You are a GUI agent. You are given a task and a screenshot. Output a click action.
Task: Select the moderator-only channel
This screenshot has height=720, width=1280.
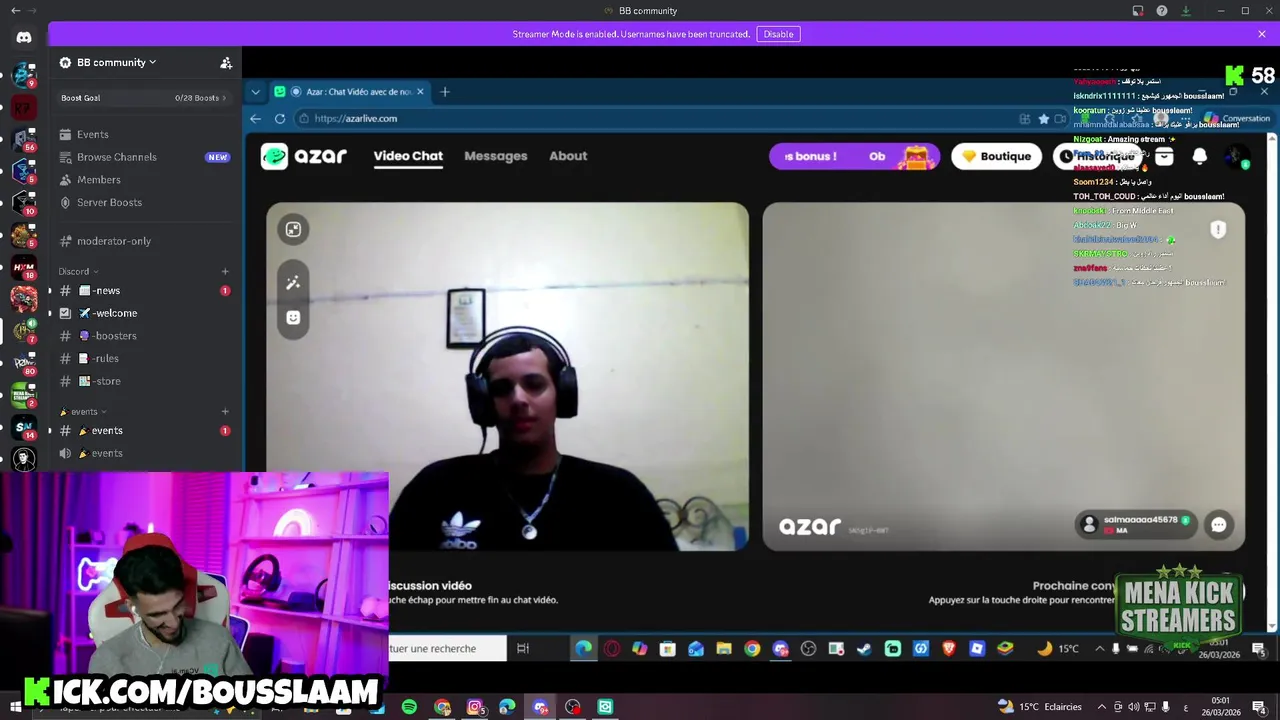point(144,241)
